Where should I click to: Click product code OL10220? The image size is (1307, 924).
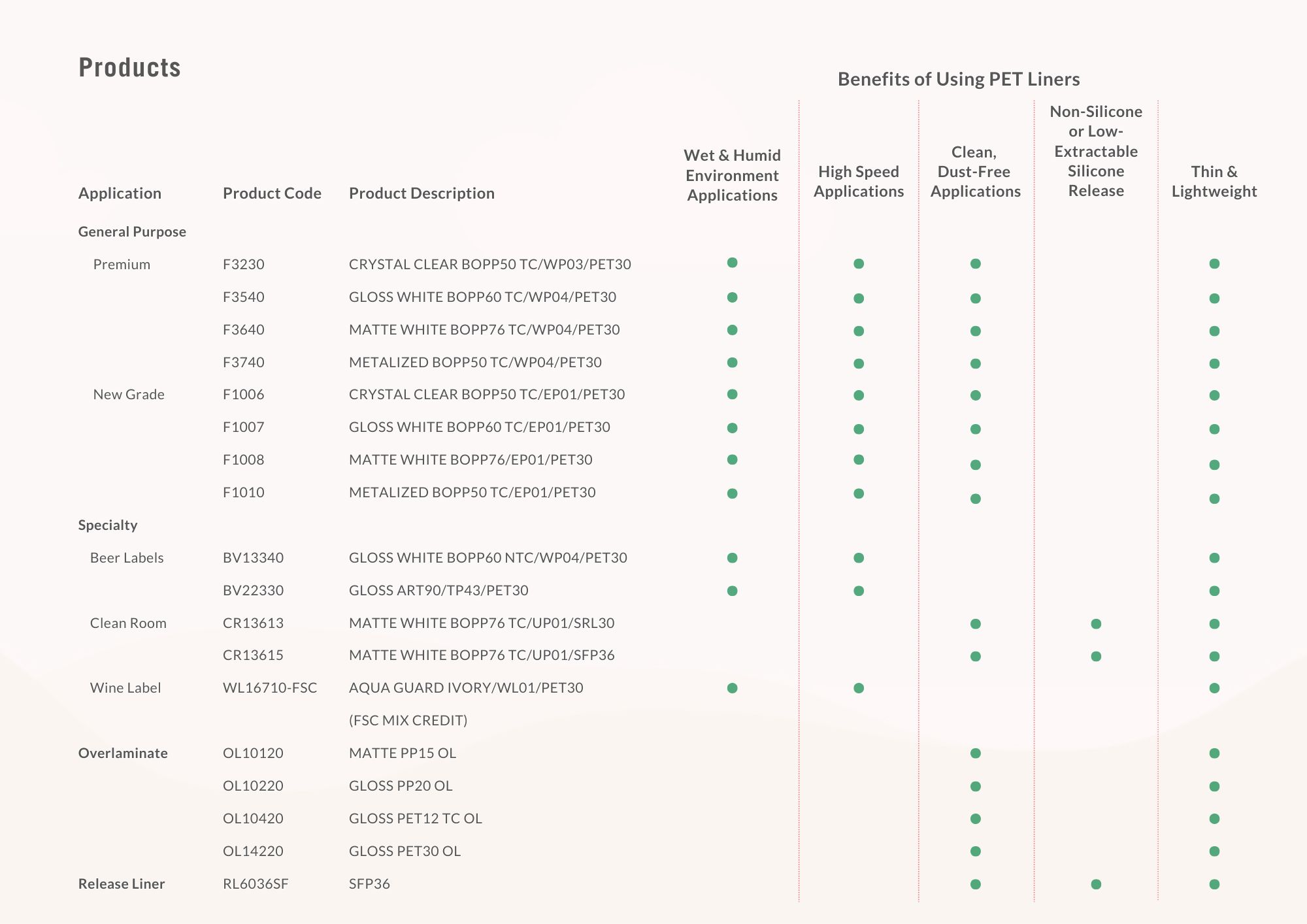(x=254, y=786)
